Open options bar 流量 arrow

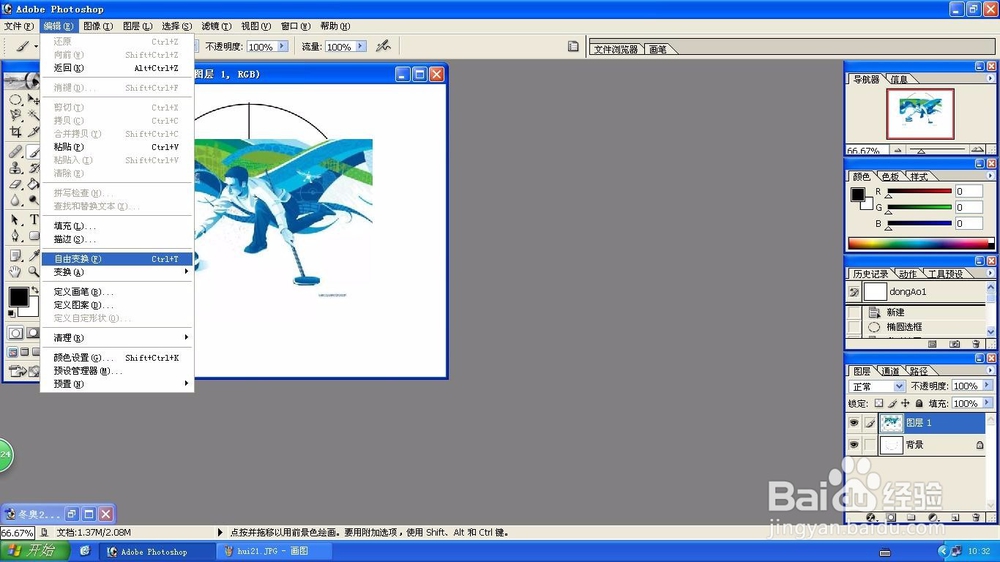pos(360,46)
